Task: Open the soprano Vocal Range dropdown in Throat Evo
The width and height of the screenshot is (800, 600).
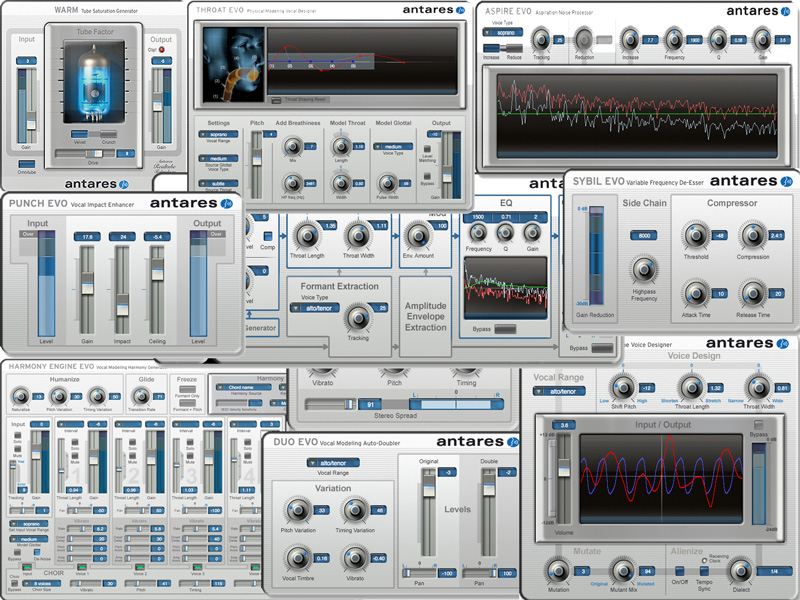Action: click(x=218, y=134)
